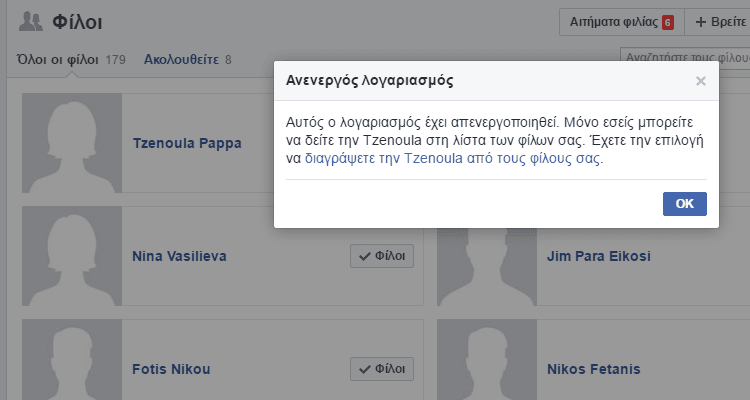
Task: Open Nina Vasilieva profile name link
Action: (x=179, y=256)
